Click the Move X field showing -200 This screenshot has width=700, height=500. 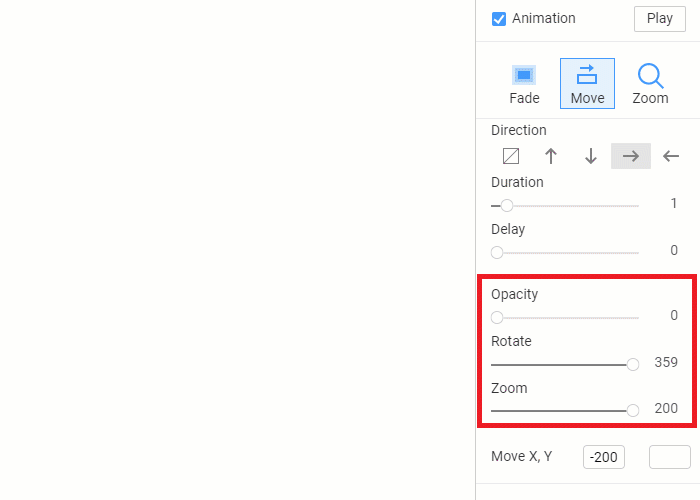(604, 457)
